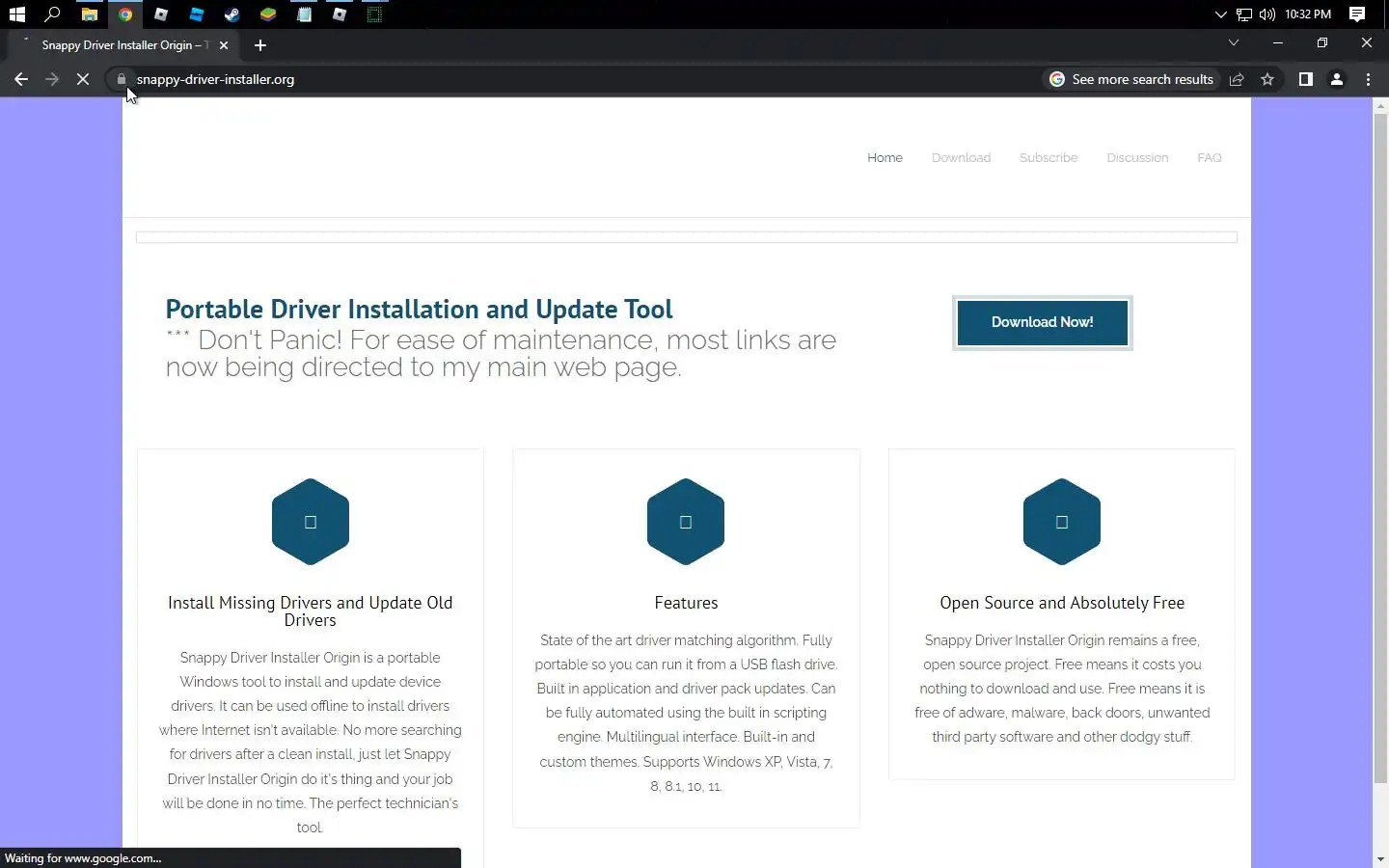The width and height of the screenshot is (1389, 868).
Task: Open the Windows notification center icon
Action: point(1357,14)
